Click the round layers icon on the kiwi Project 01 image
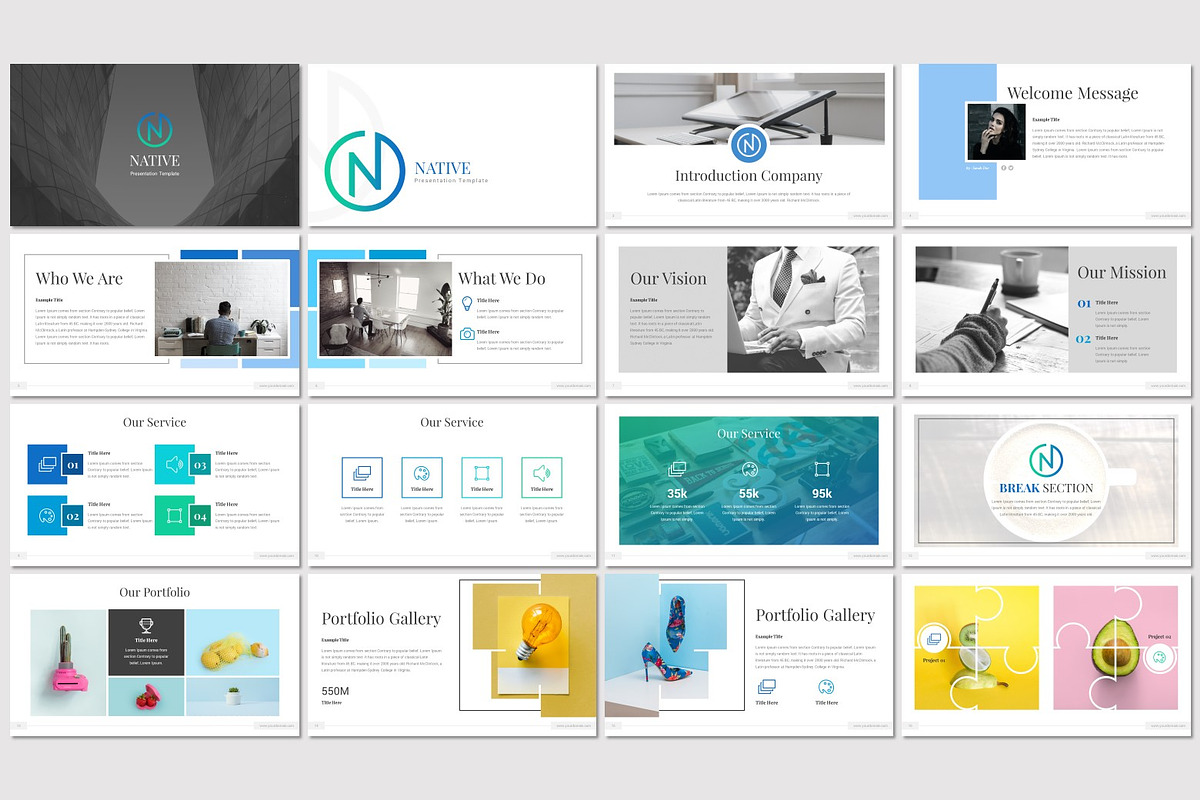Screen dimensions: 1200x800 tap(934, 637)
